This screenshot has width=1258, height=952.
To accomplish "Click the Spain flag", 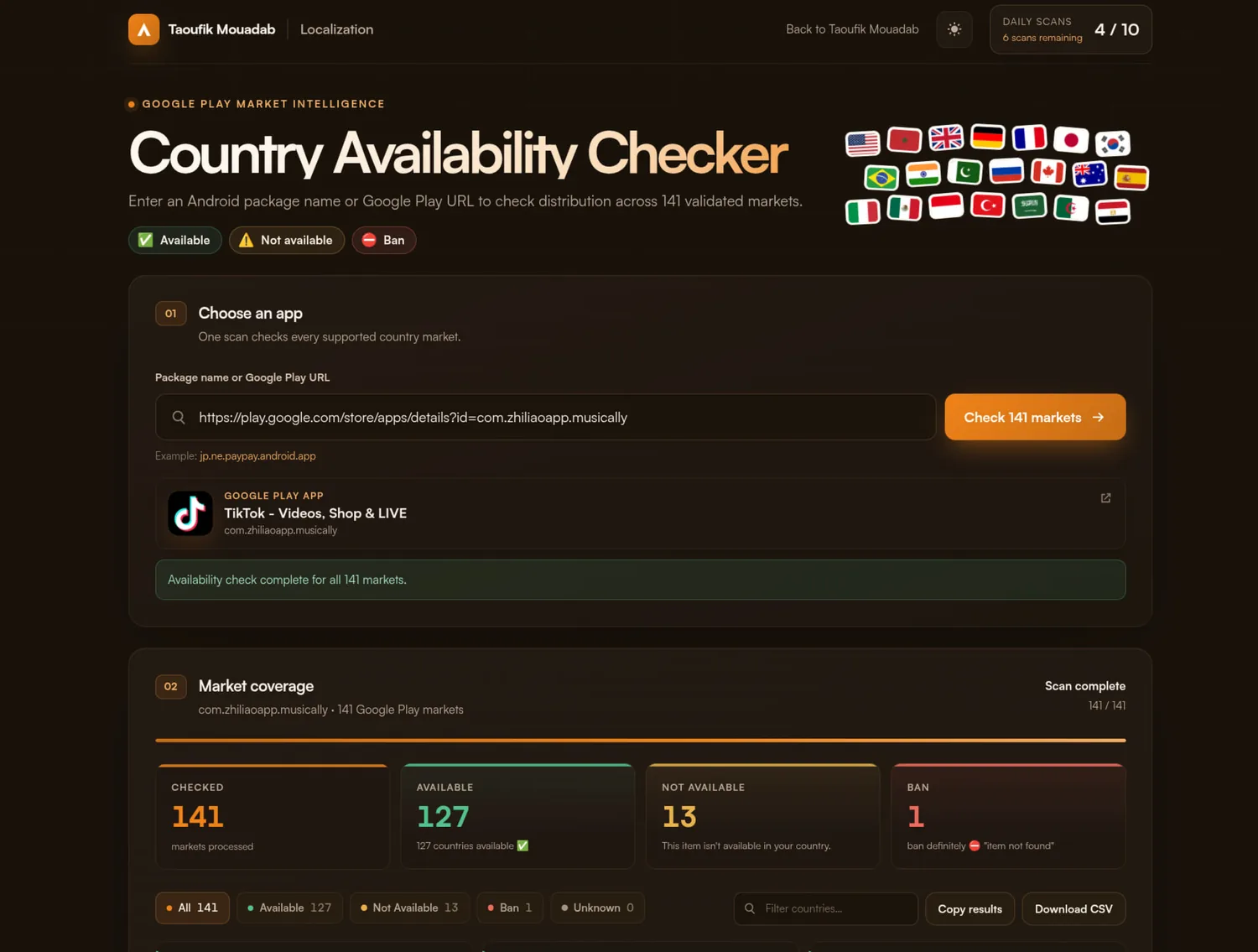I will tap(1131, 177).
